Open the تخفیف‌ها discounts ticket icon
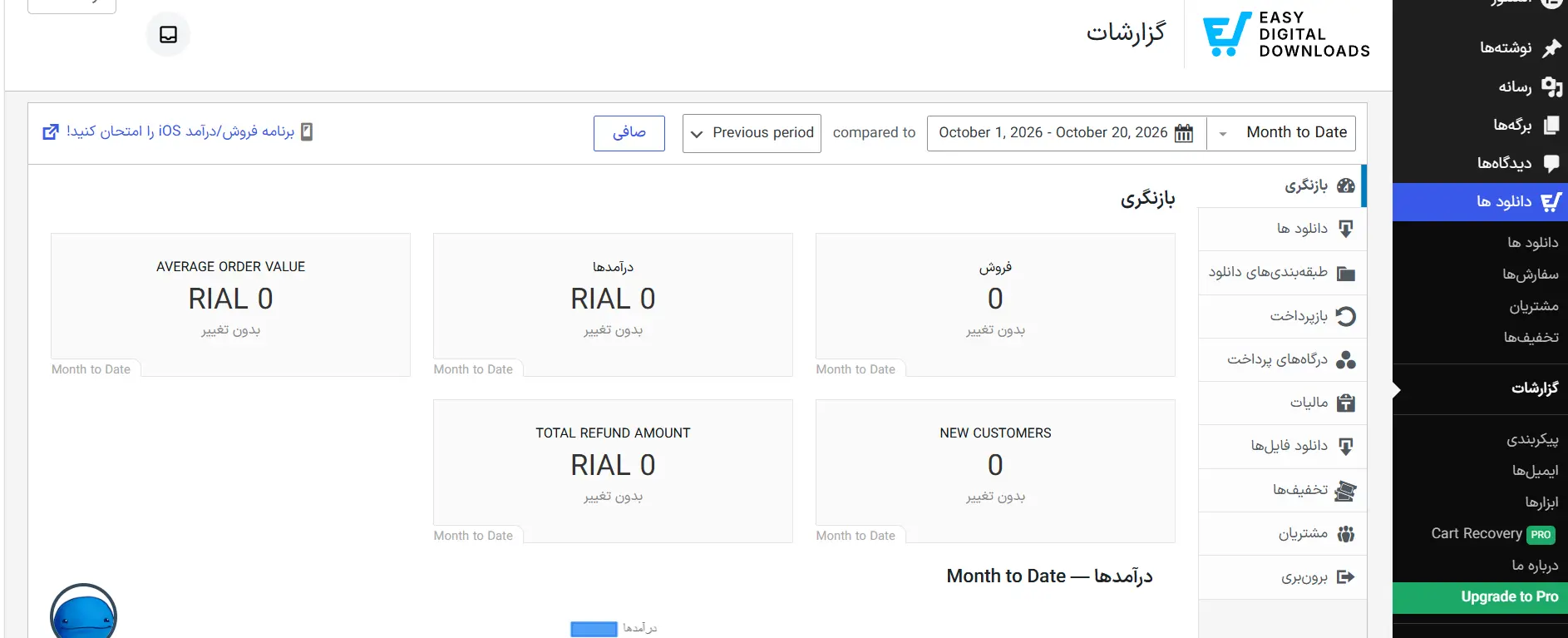Viewport: 1568px width, 638px height. (1346, 490)
